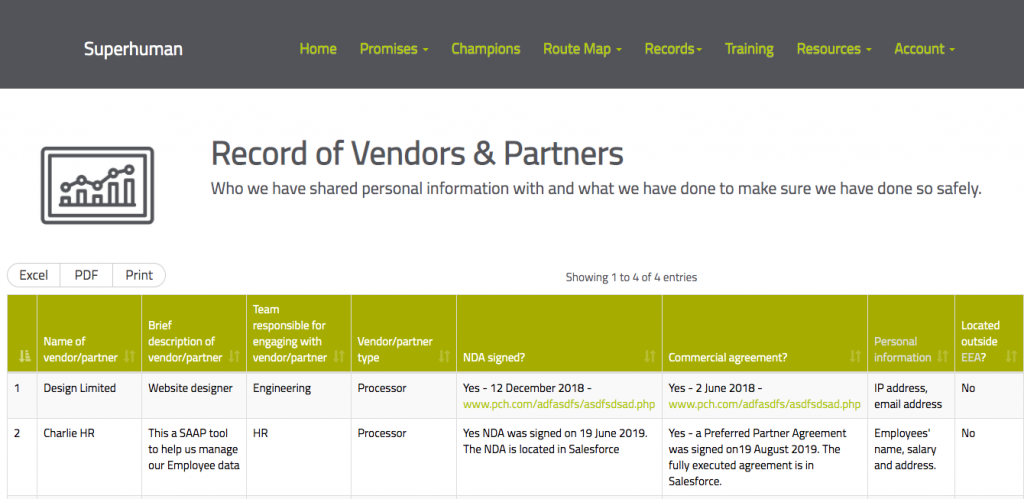Sort by Located outside EEA arrows
The height and width of the screenshot is (499, 1024).
(x=1012, y=357)
